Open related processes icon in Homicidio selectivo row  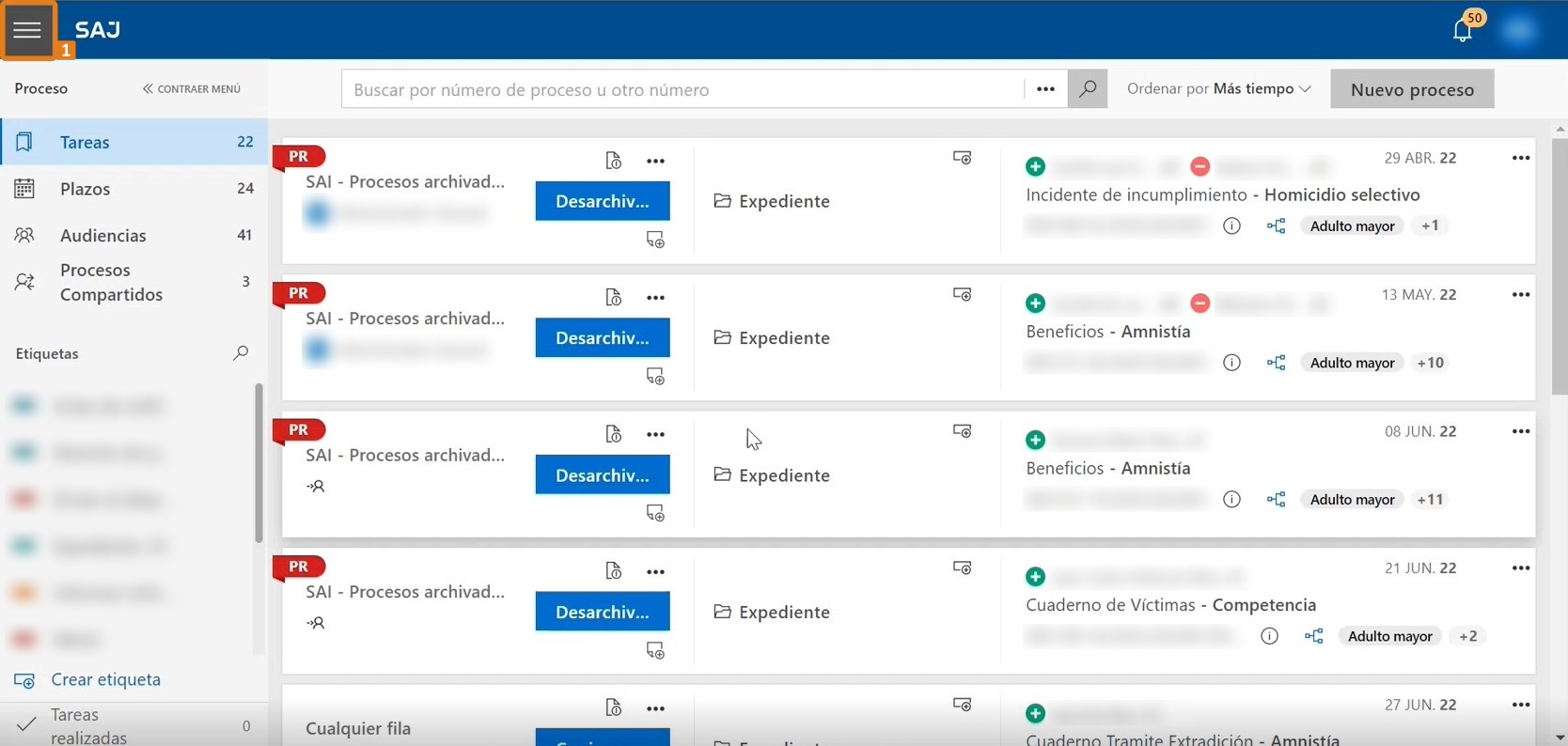[1276, 225]
